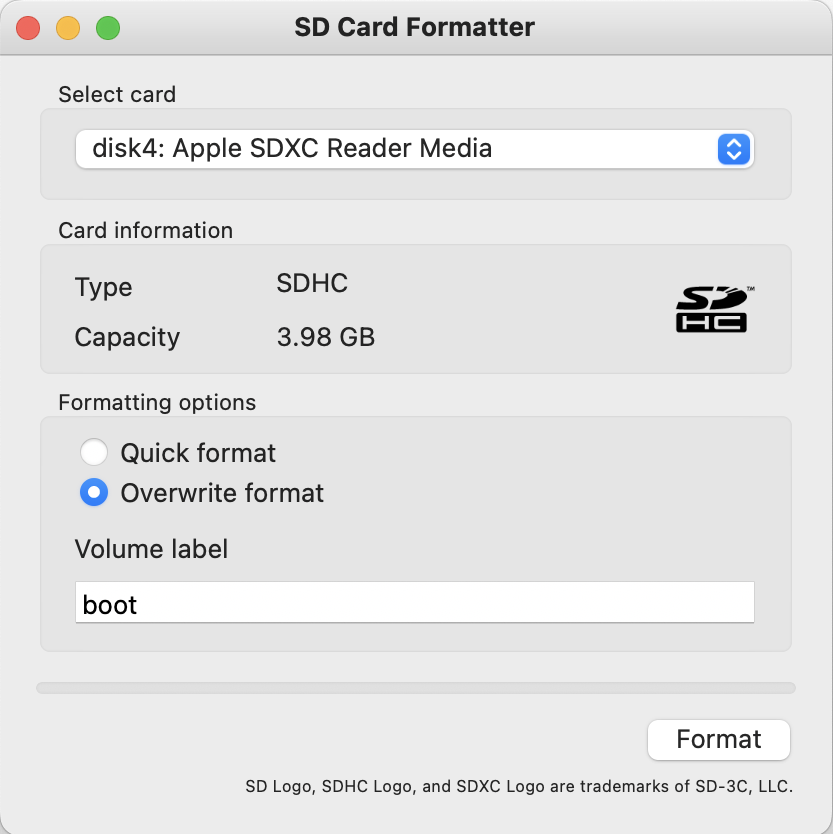This screenshot has height=834, width=833.
Task: Choose the Quick format label
Action: click(x=198, y=453)
